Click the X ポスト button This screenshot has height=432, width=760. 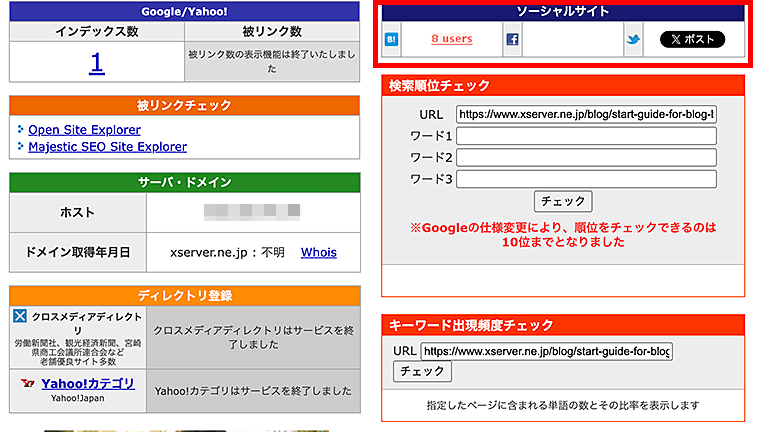[x=692, y=39]
